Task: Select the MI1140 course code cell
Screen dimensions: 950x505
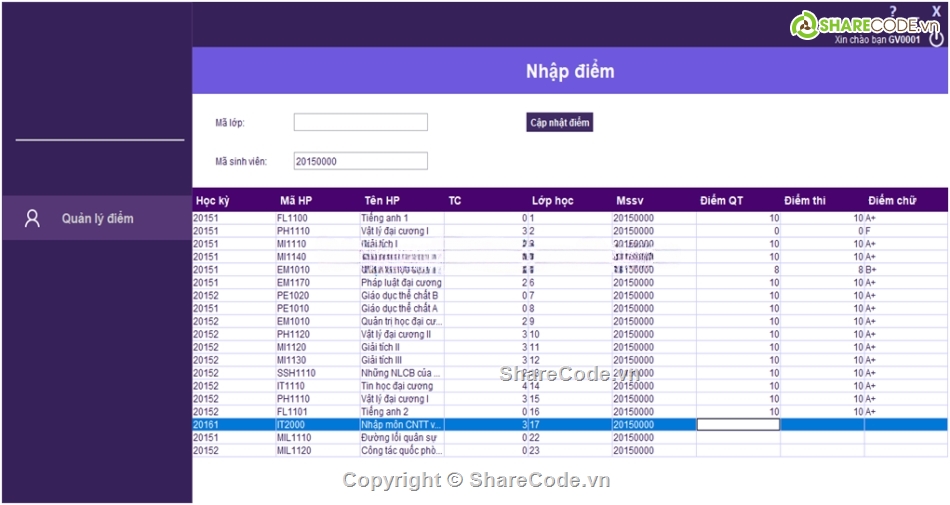Action: [318, 257]
